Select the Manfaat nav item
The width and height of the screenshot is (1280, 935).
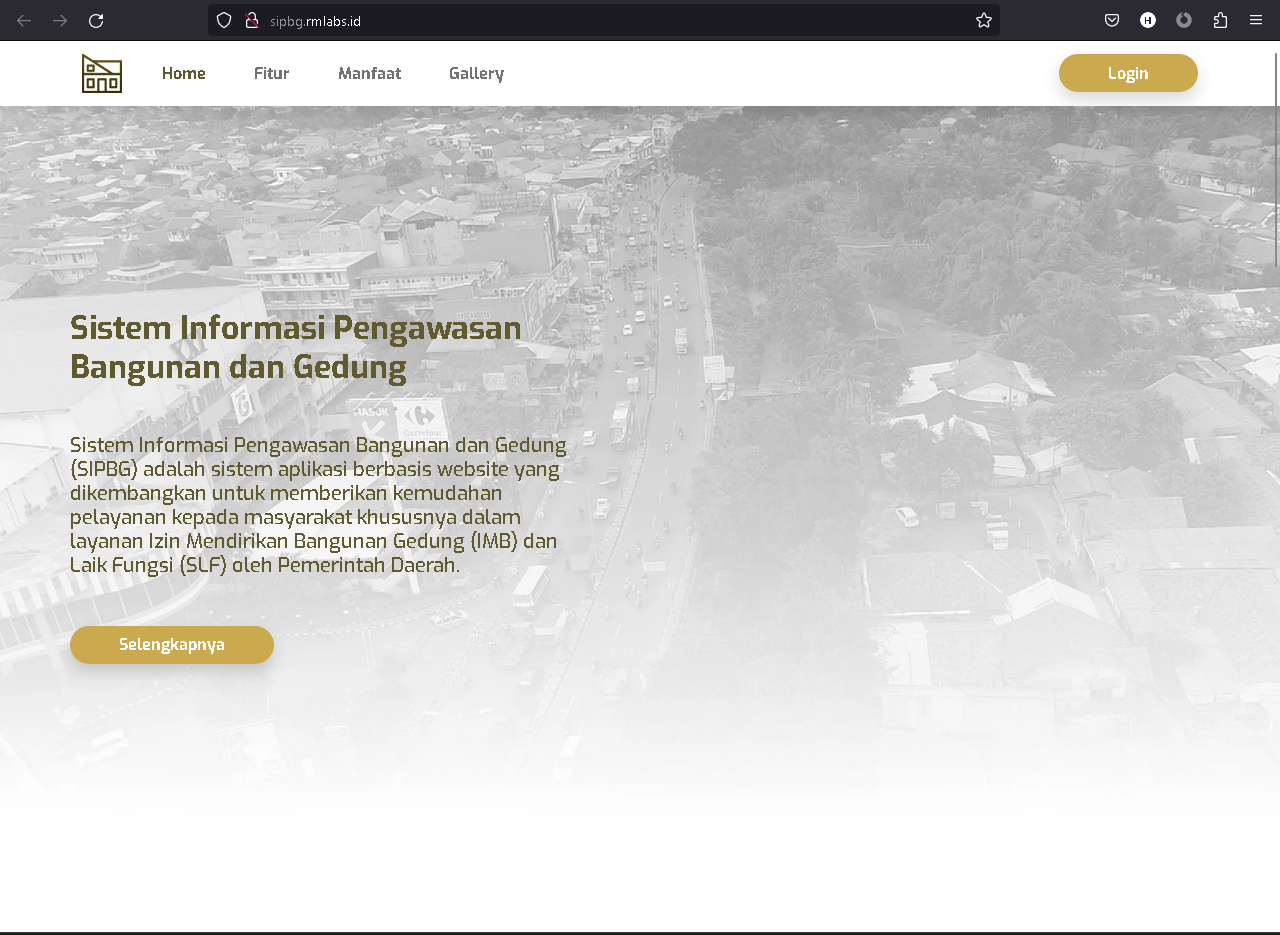click(369, 73)
